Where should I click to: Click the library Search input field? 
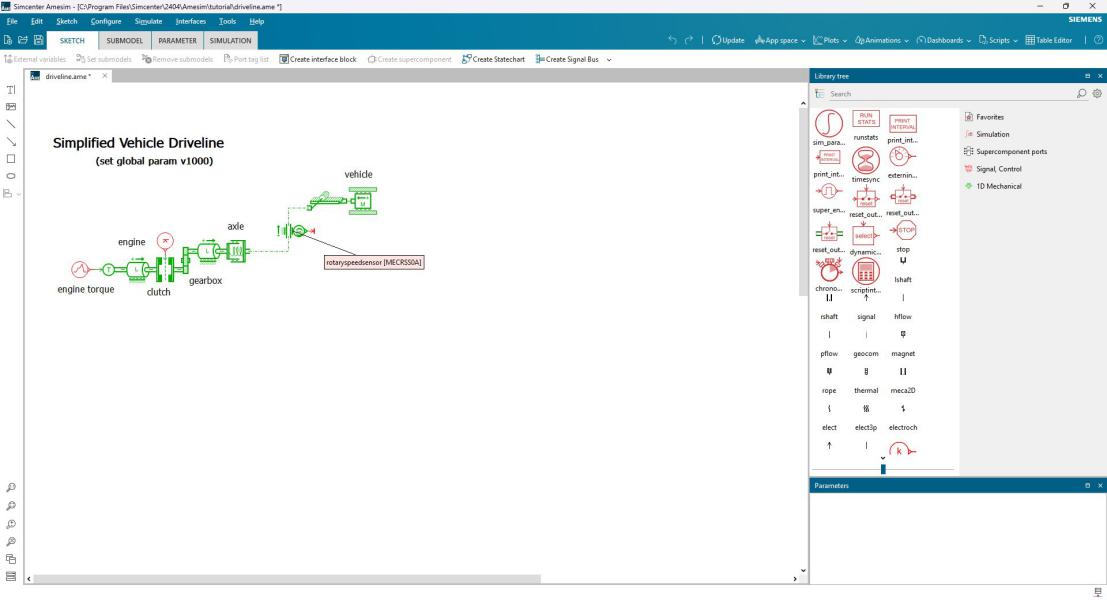(x=950, y=94)
